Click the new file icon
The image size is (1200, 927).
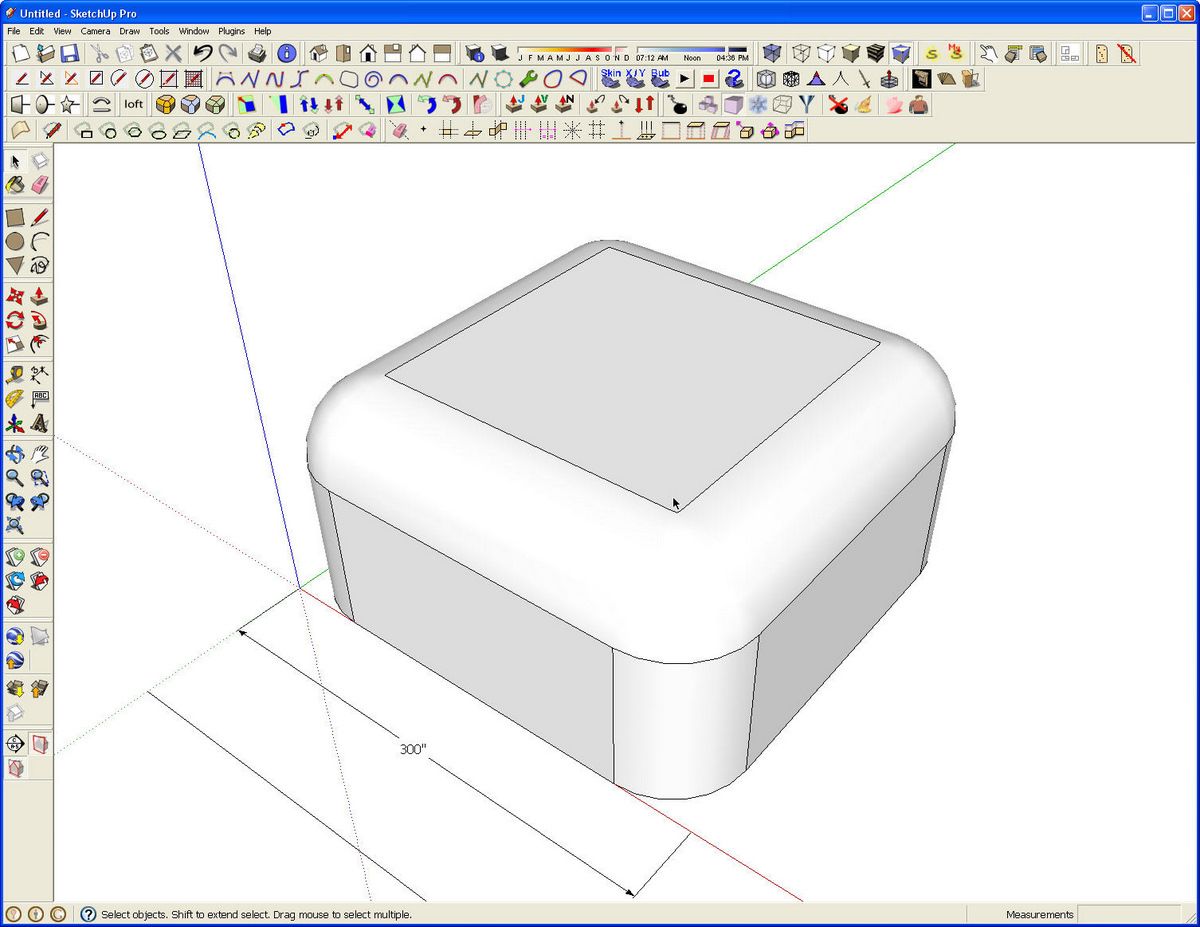click(x=20, y=53)
